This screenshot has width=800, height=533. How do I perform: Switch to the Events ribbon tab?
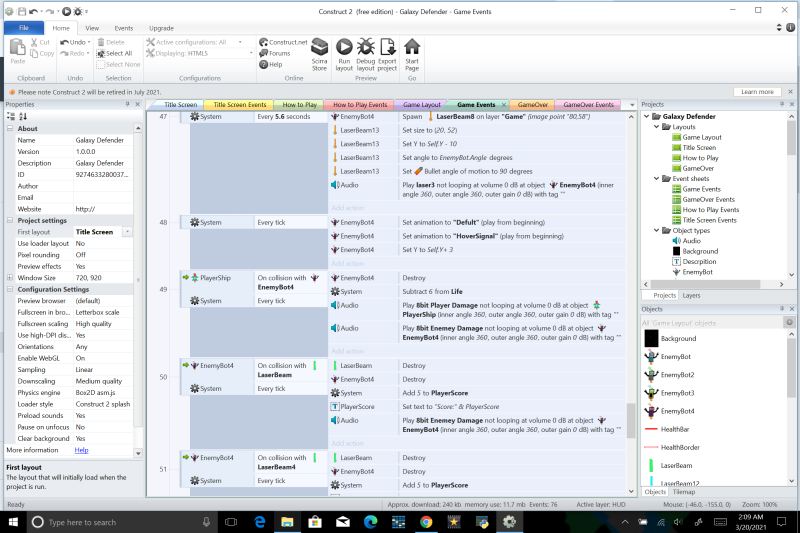pyautogui.click(x=123, y=28)
